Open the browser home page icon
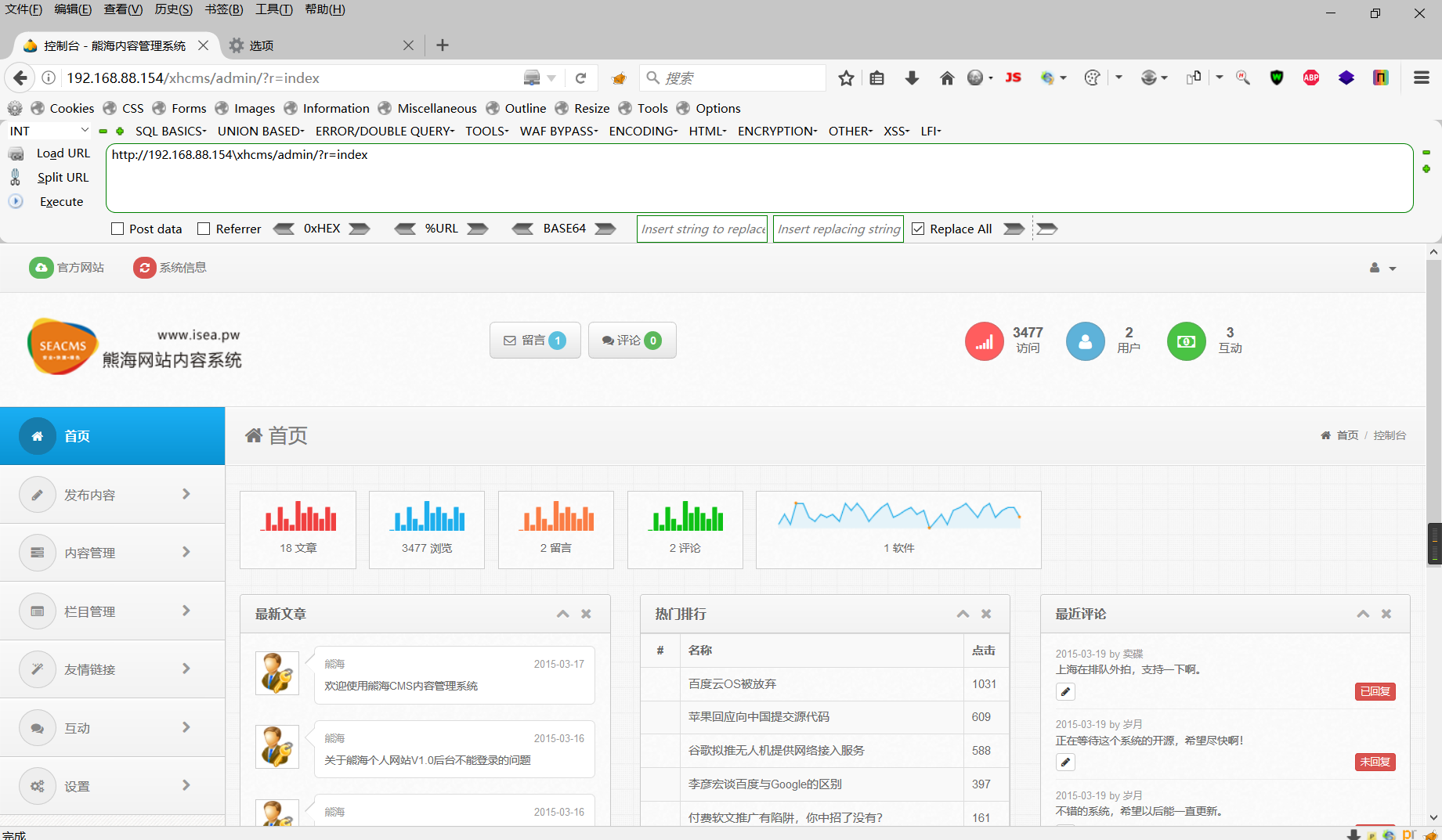Image resolution: width=1442 pixels, height=840 pixels. (x=947, y=78)
